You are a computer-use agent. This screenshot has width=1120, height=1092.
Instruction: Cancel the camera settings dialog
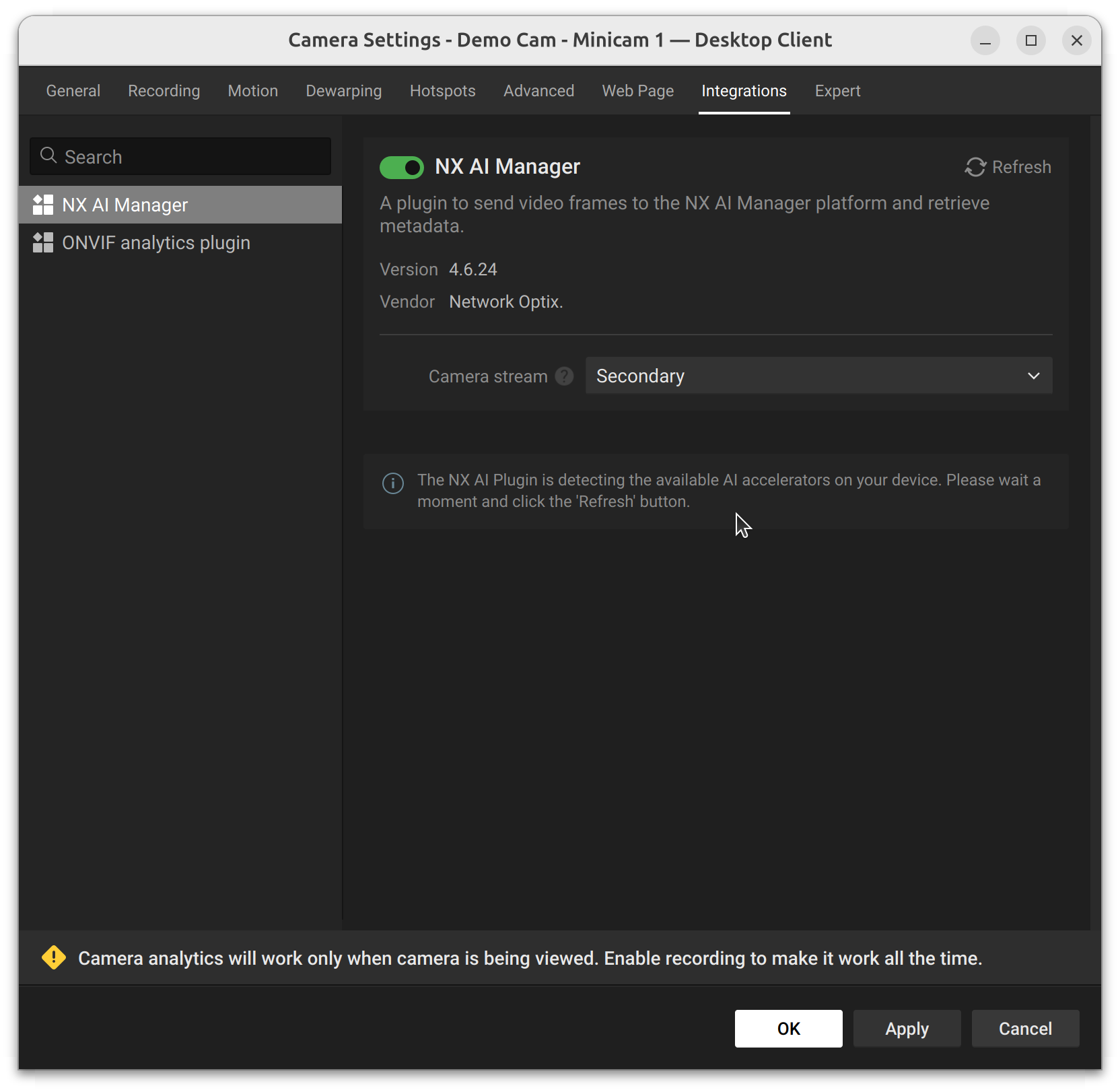click(x=1025, y=1029)
